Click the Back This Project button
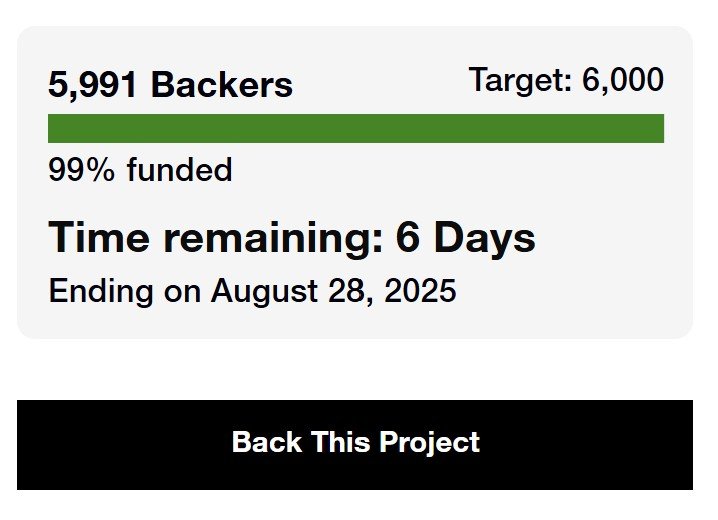 pos(355,444)
